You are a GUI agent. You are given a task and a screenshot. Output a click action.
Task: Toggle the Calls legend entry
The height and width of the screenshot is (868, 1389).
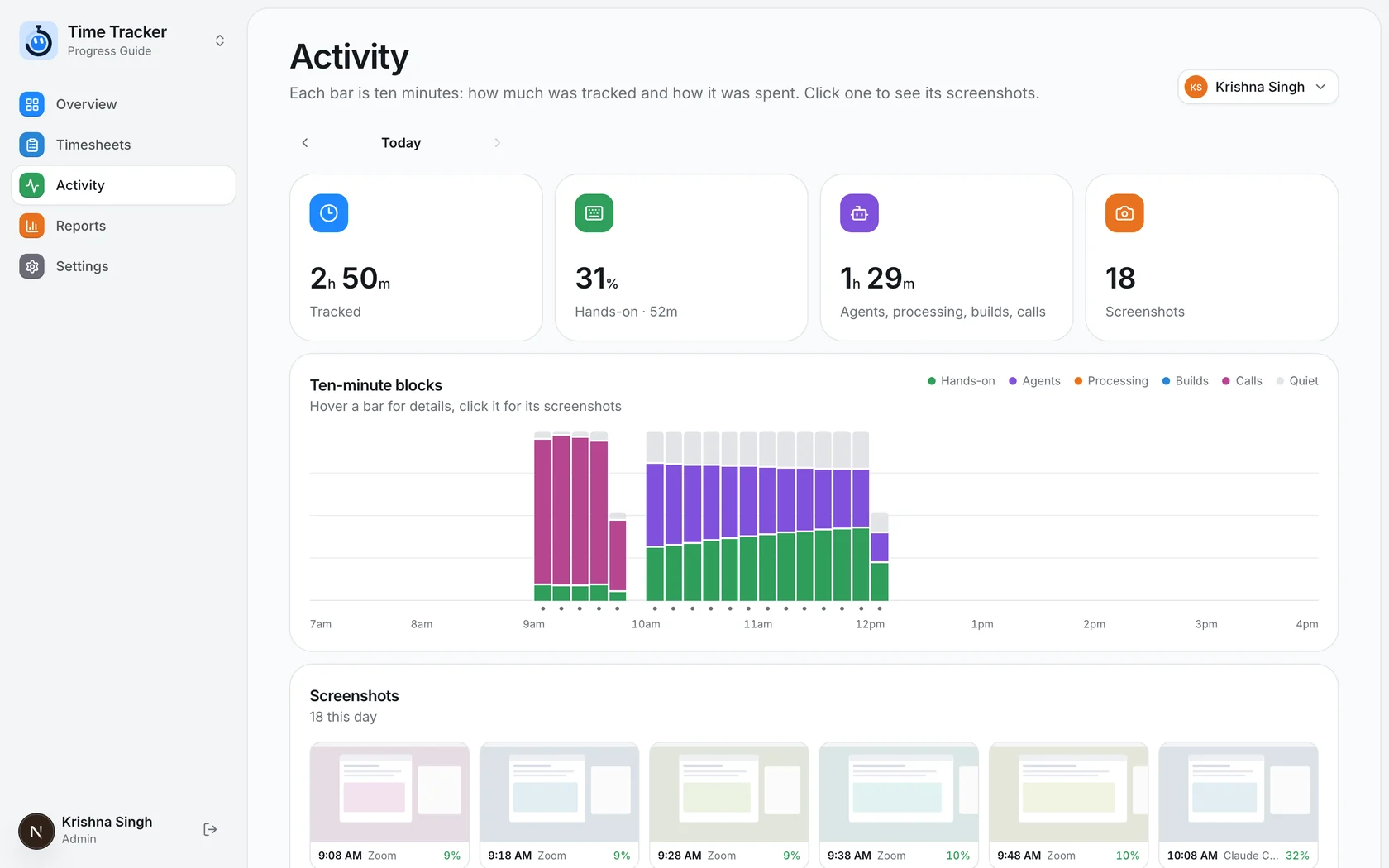1242,381
